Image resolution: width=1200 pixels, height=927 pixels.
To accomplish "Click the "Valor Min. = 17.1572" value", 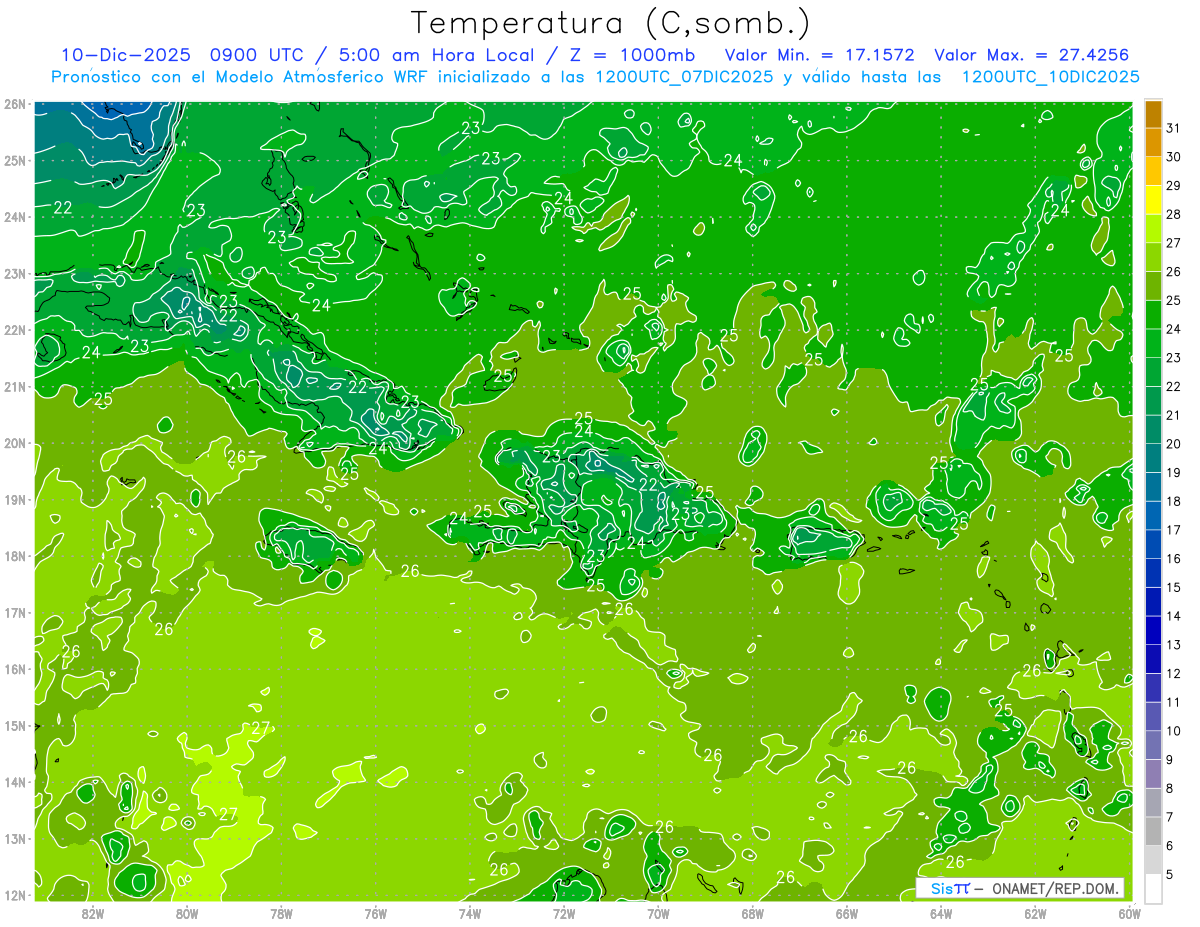I will (x=819, y=55).
